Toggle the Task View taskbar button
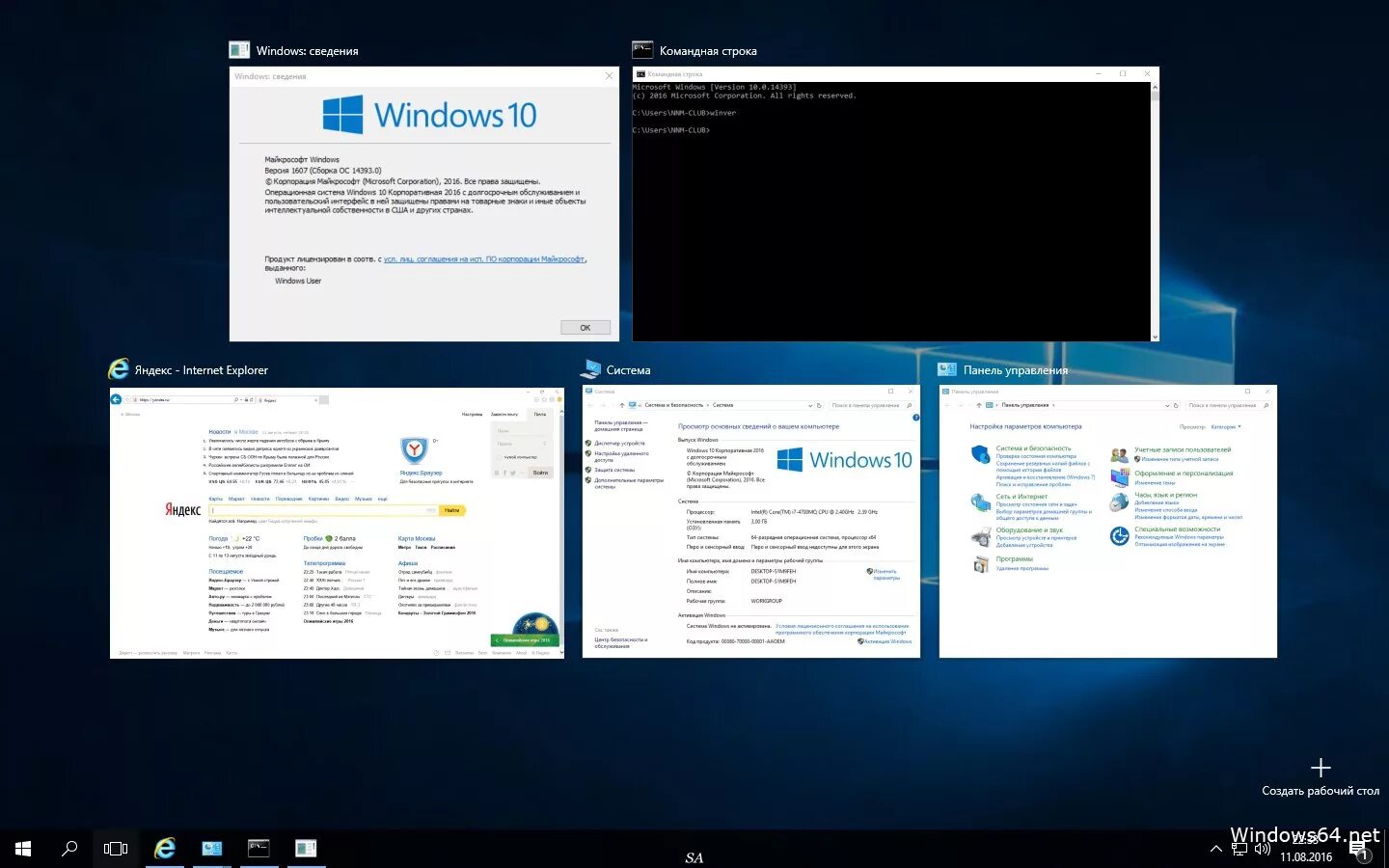 (x=116, y=849)
